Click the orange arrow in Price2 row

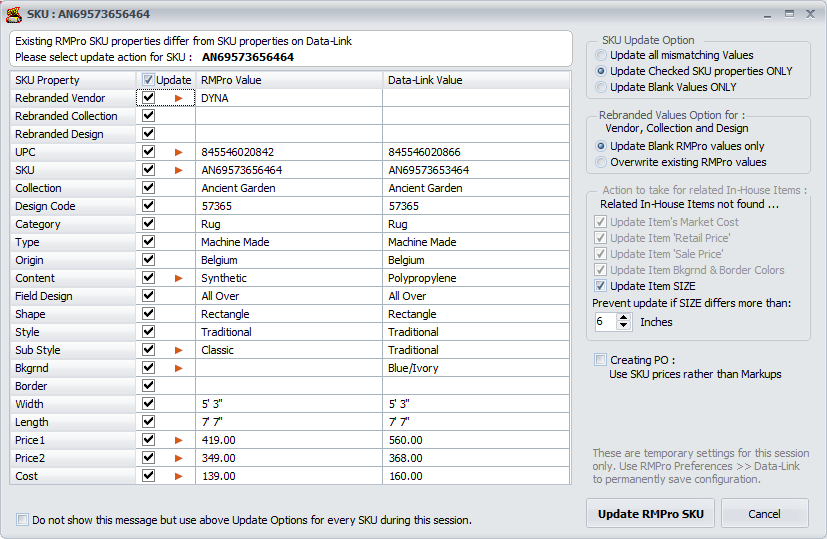point(178,458)
